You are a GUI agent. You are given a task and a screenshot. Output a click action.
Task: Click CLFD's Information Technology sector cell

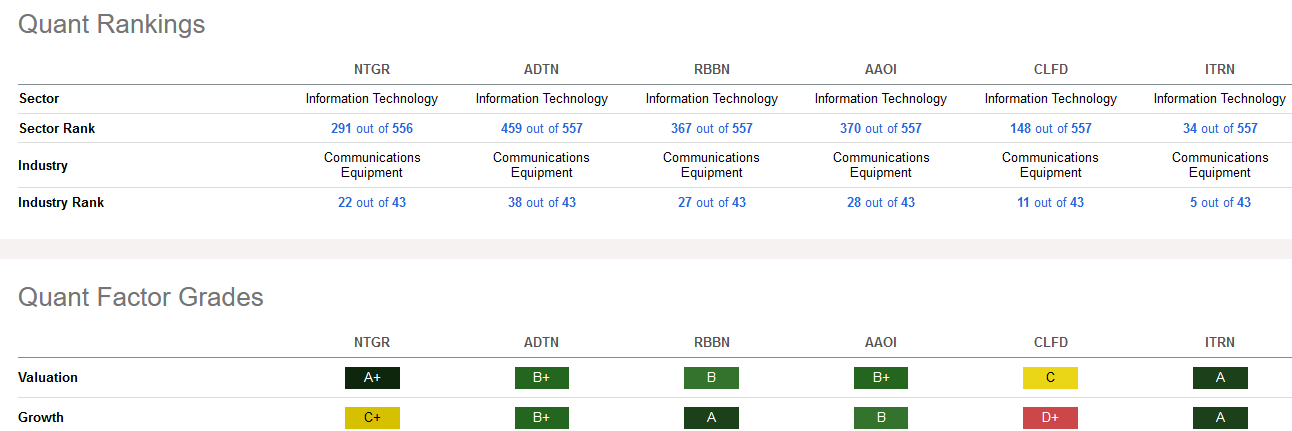pyautogui.click(x=1051, y=98)
